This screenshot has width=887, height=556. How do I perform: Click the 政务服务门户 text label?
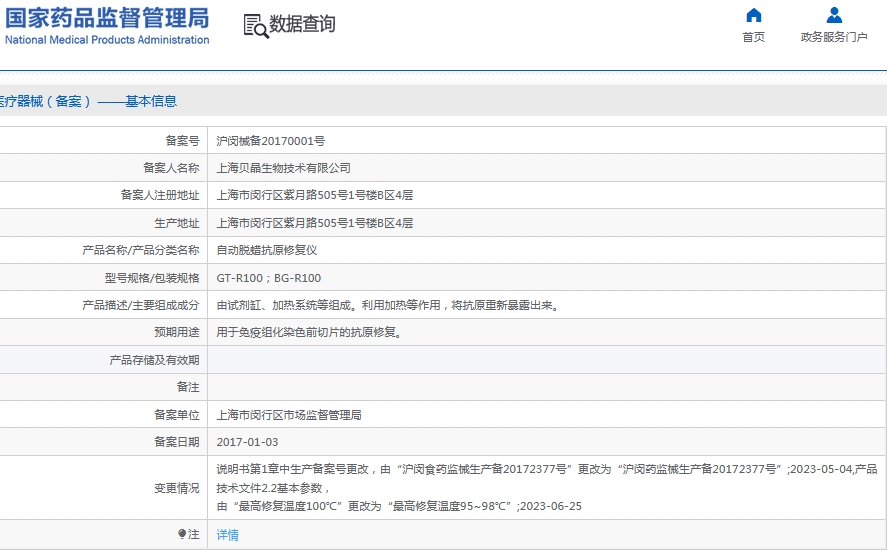tap(834, 37)
